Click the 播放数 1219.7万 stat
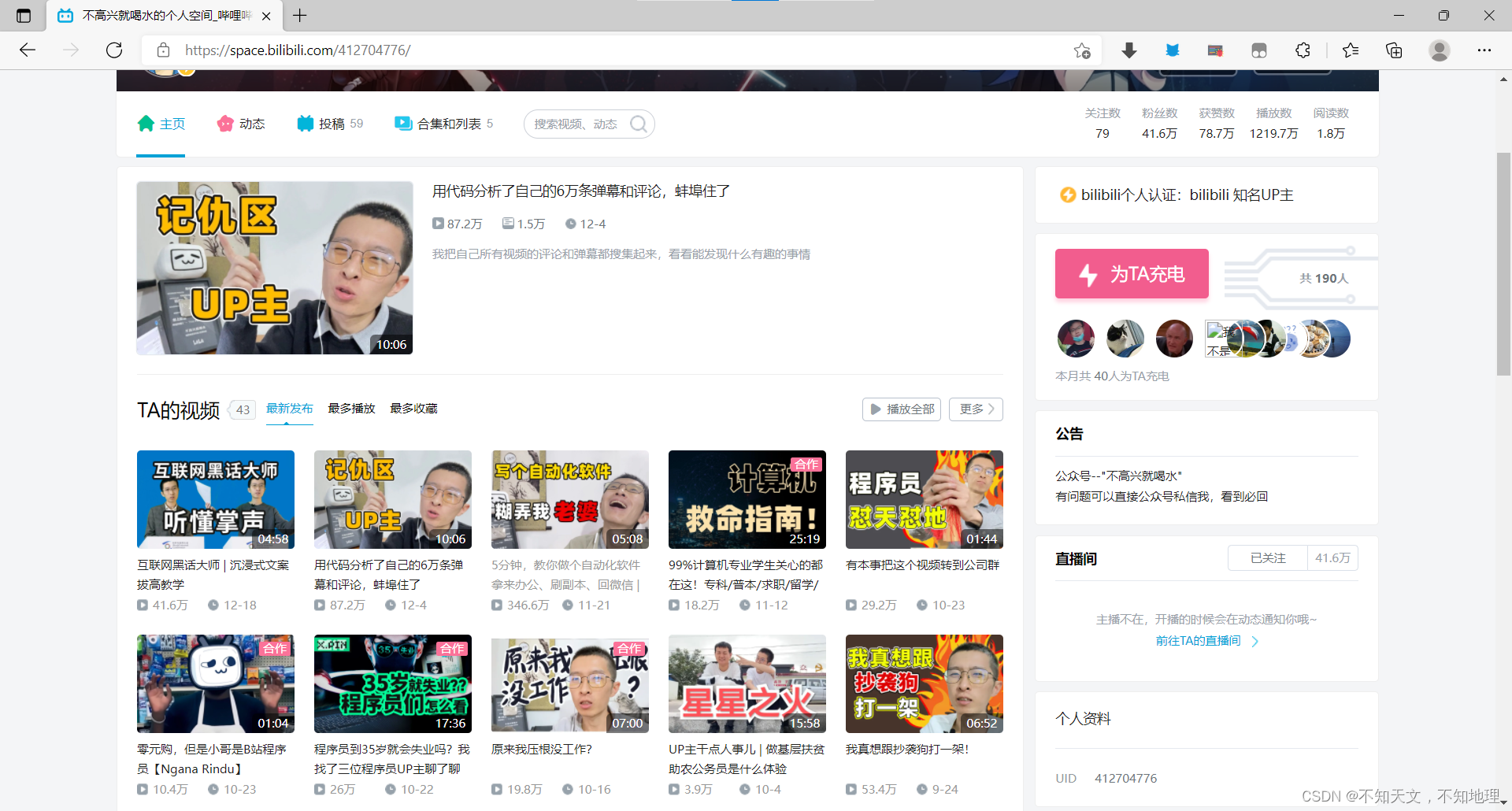 [1273, 124]
